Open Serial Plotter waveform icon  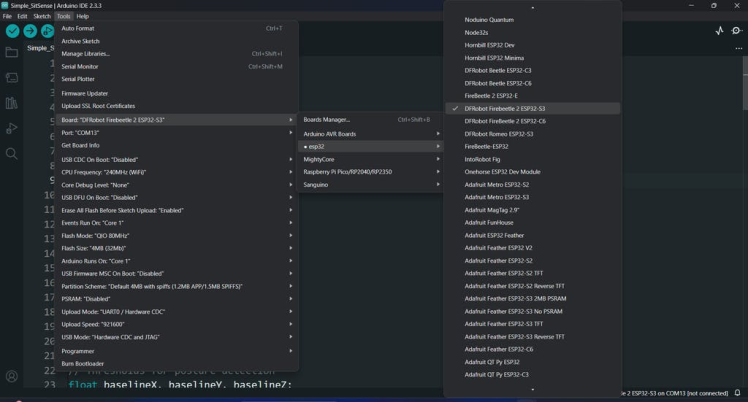coord(719,31)
